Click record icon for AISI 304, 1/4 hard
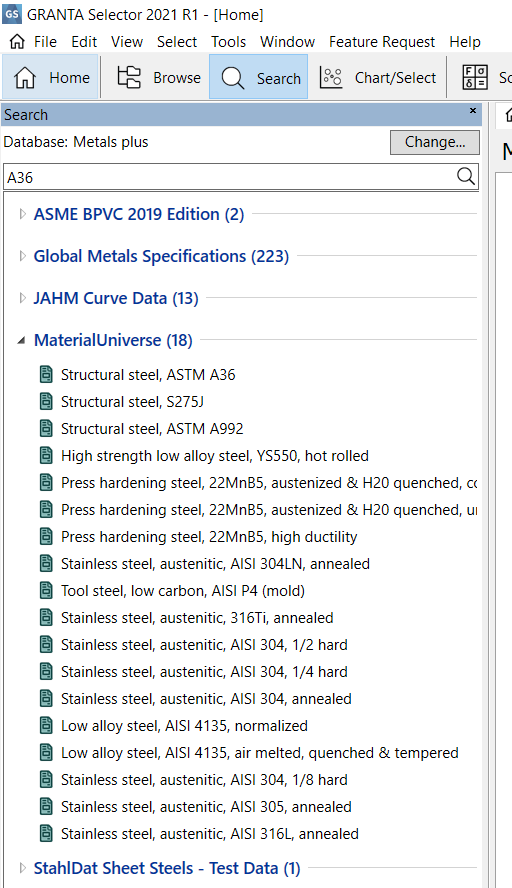512x888 pixels. click(46, 672)
